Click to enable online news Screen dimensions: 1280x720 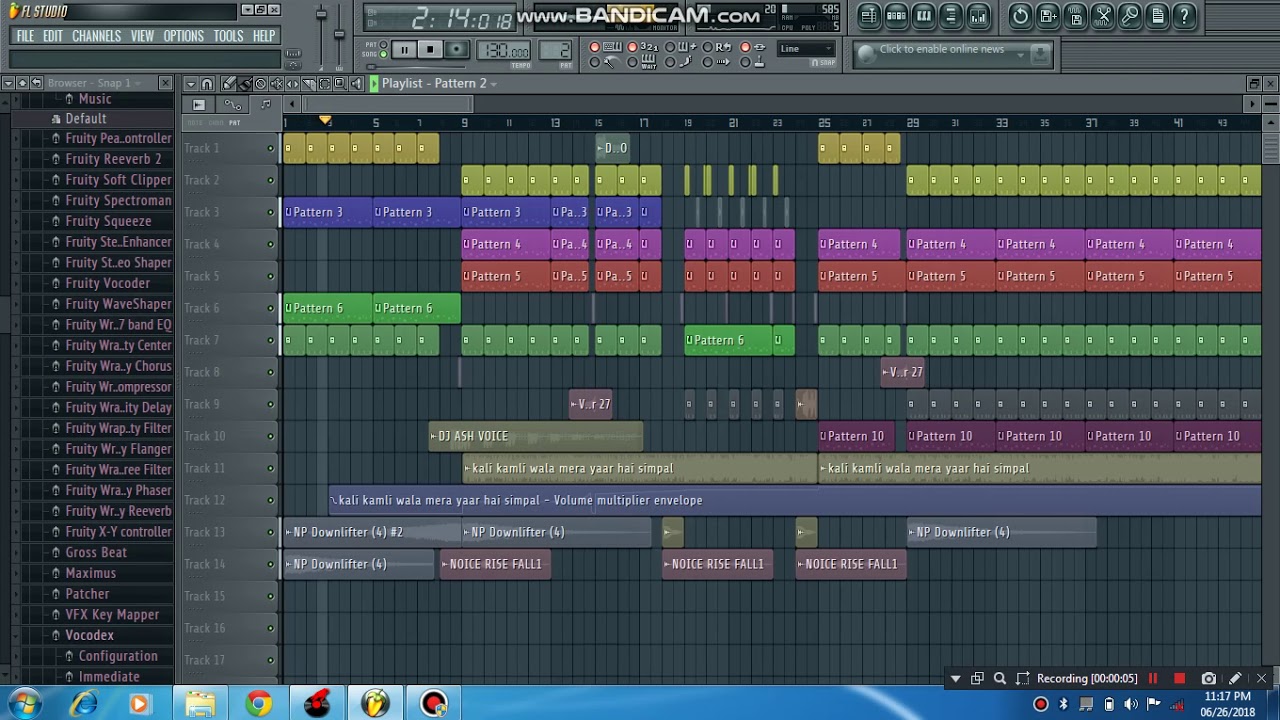(942, 49)
